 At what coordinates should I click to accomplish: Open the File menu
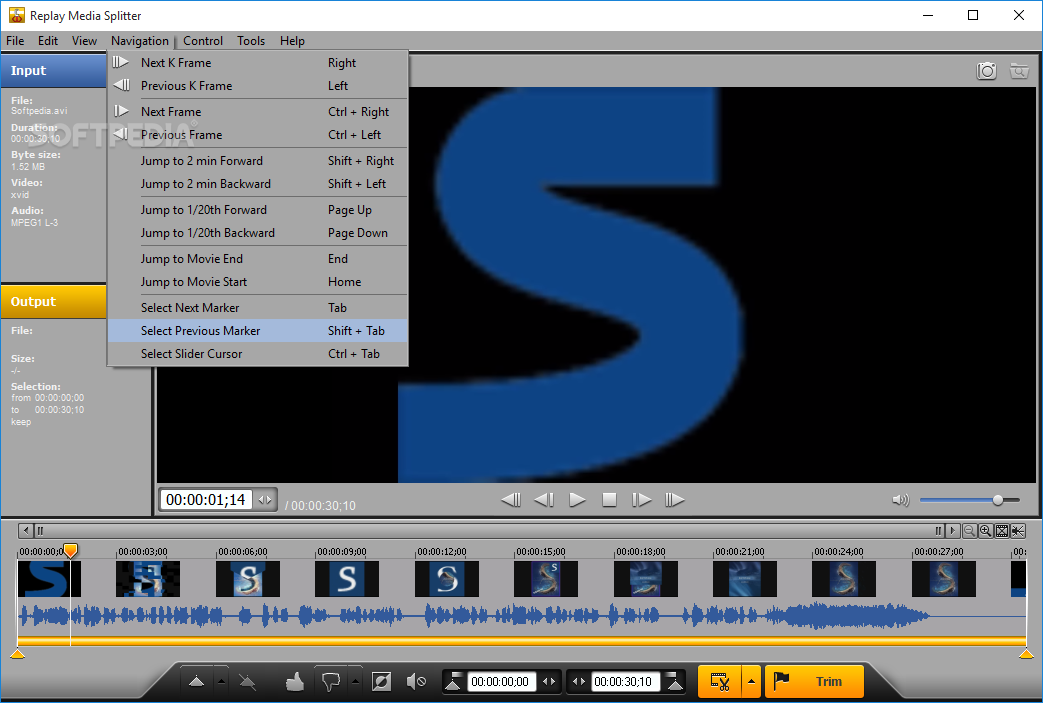click(15, 41)
